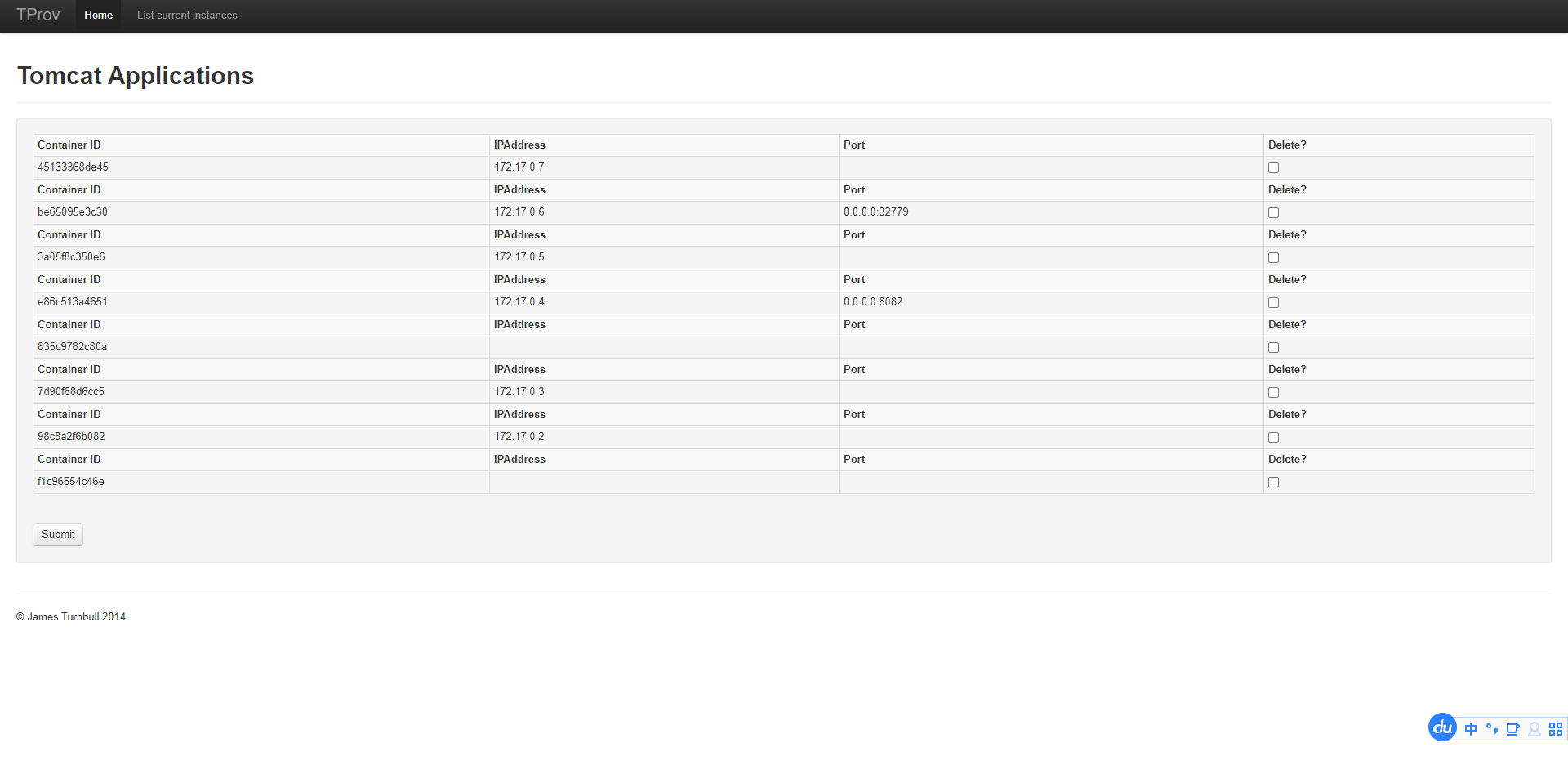
Task: Click container ID 7d90f68d6cc5
Action: pyautogui.click(x=71, y=392)
